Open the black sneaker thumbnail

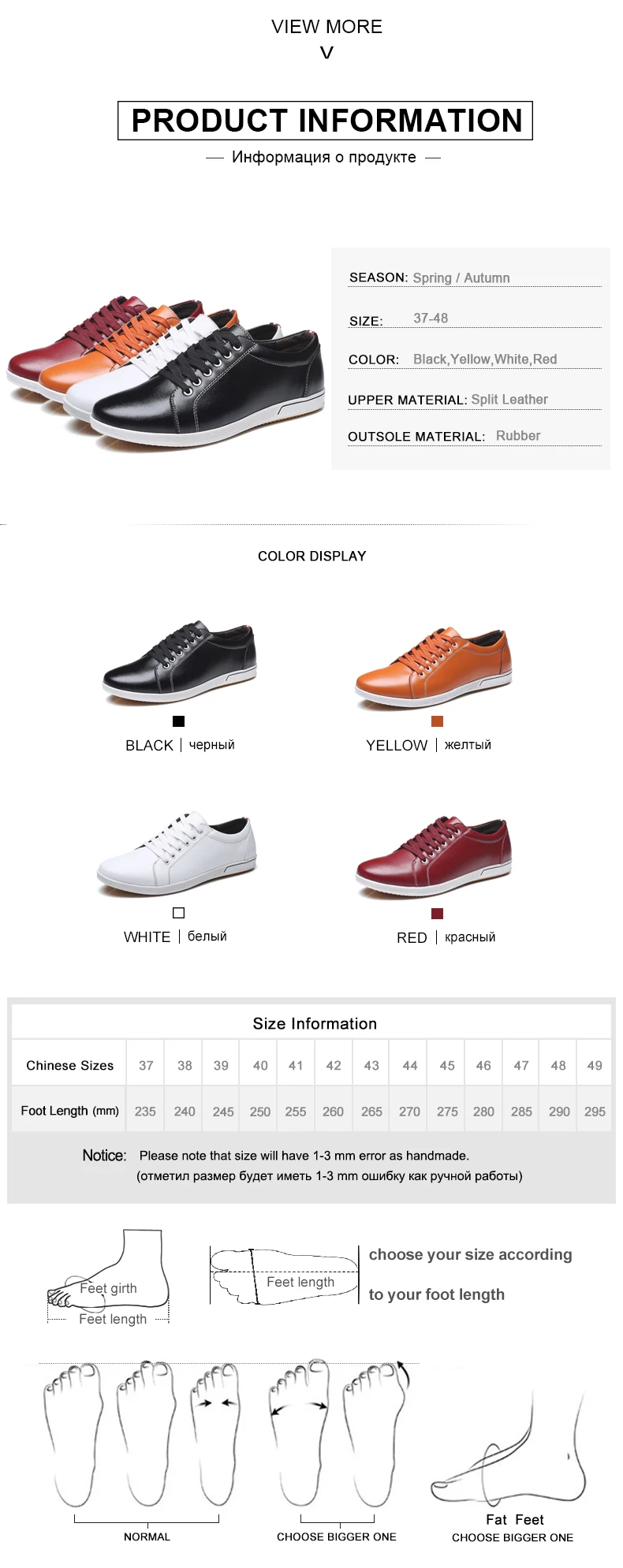[x=180, y=663]
